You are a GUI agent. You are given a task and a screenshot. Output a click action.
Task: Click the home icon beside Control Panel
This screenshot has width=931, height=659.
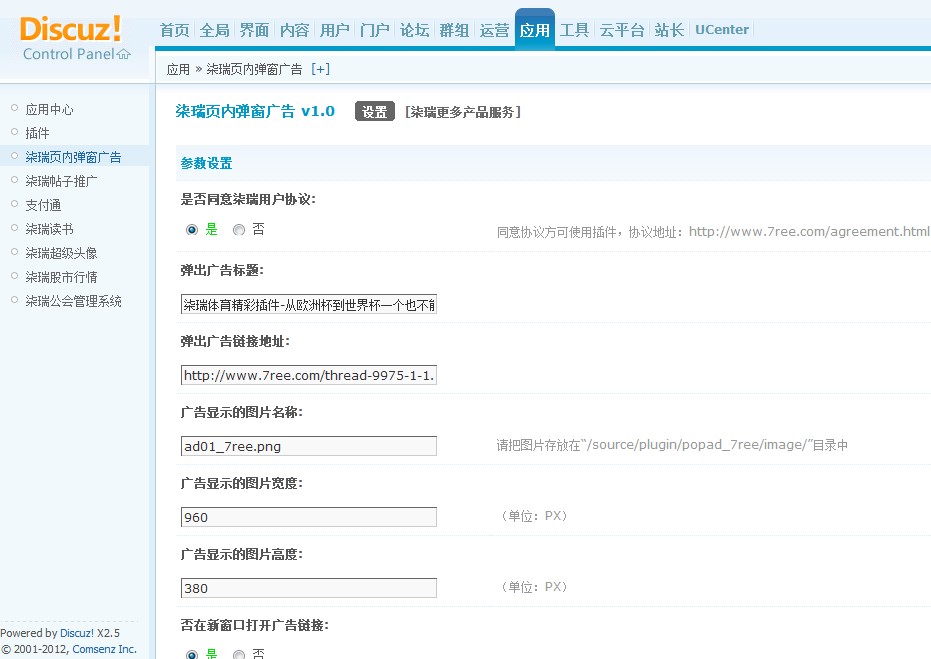(x=124, y=55)
